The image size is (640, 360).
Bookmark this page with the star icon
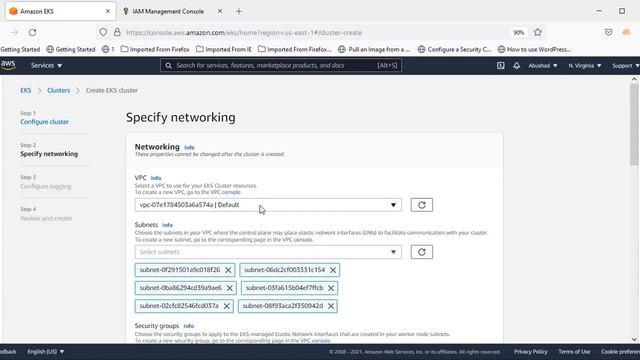tap(538, 32)
